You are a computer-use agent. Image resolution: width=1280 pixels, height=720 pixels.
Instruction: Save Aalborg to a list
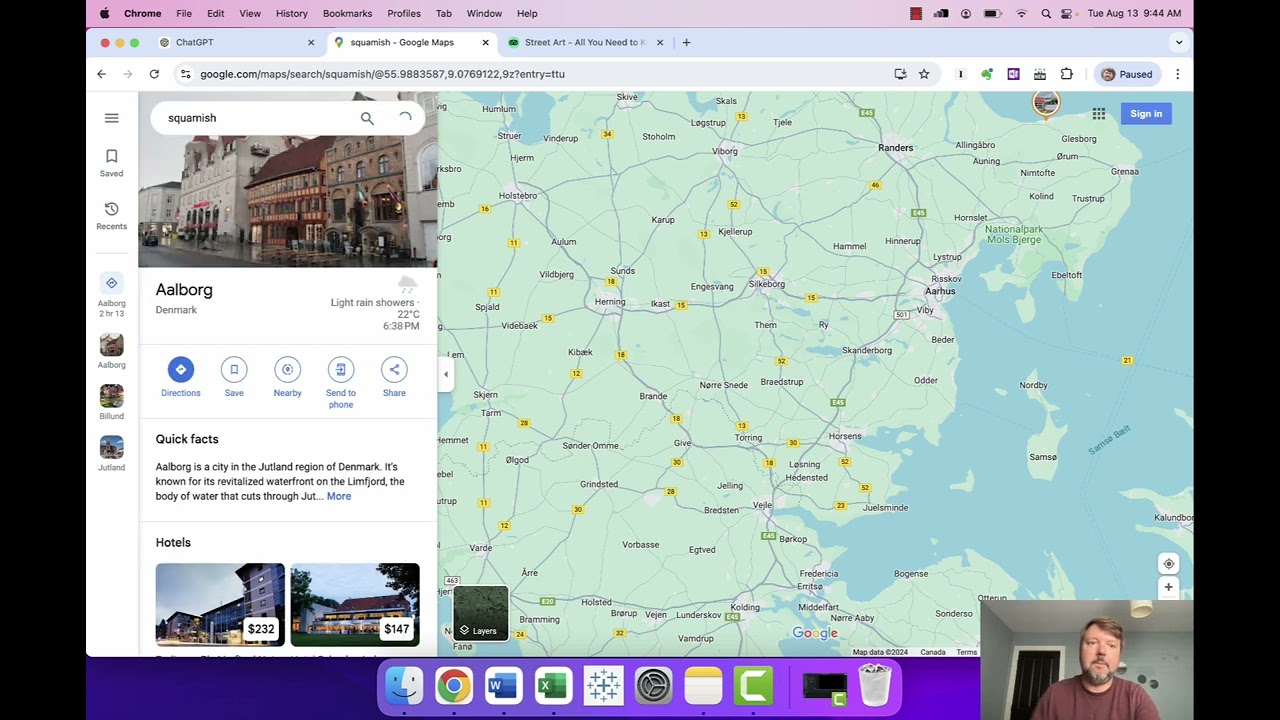[234, 378]
